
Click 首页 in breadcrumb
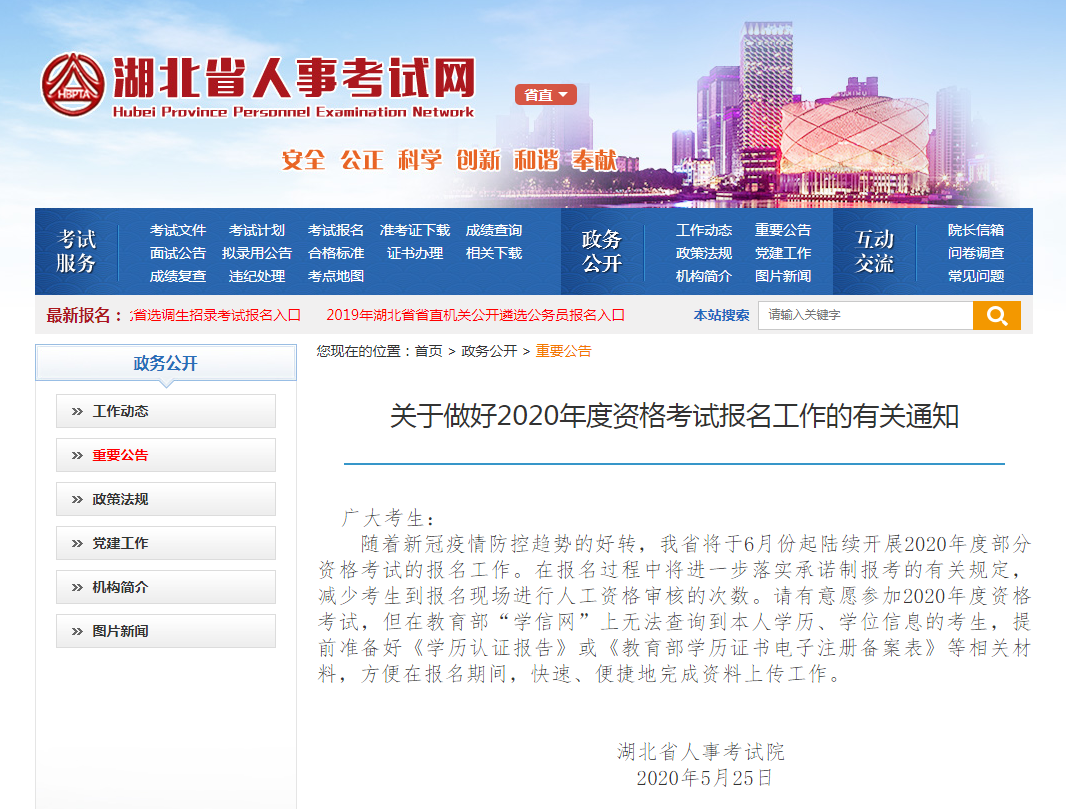pos(428,351)
